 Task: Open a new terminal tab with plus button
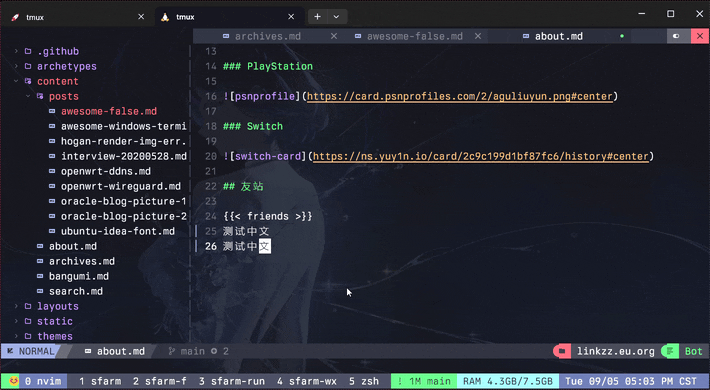tap(317, 17)
